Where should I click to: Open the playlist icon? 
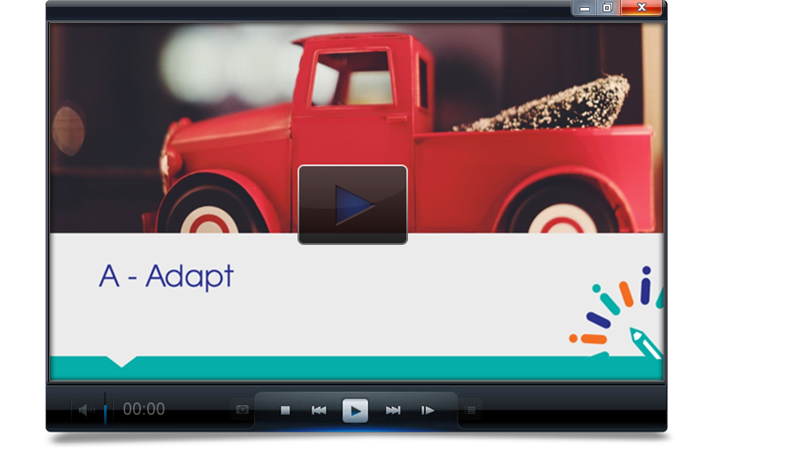click(x=471, y=410)
